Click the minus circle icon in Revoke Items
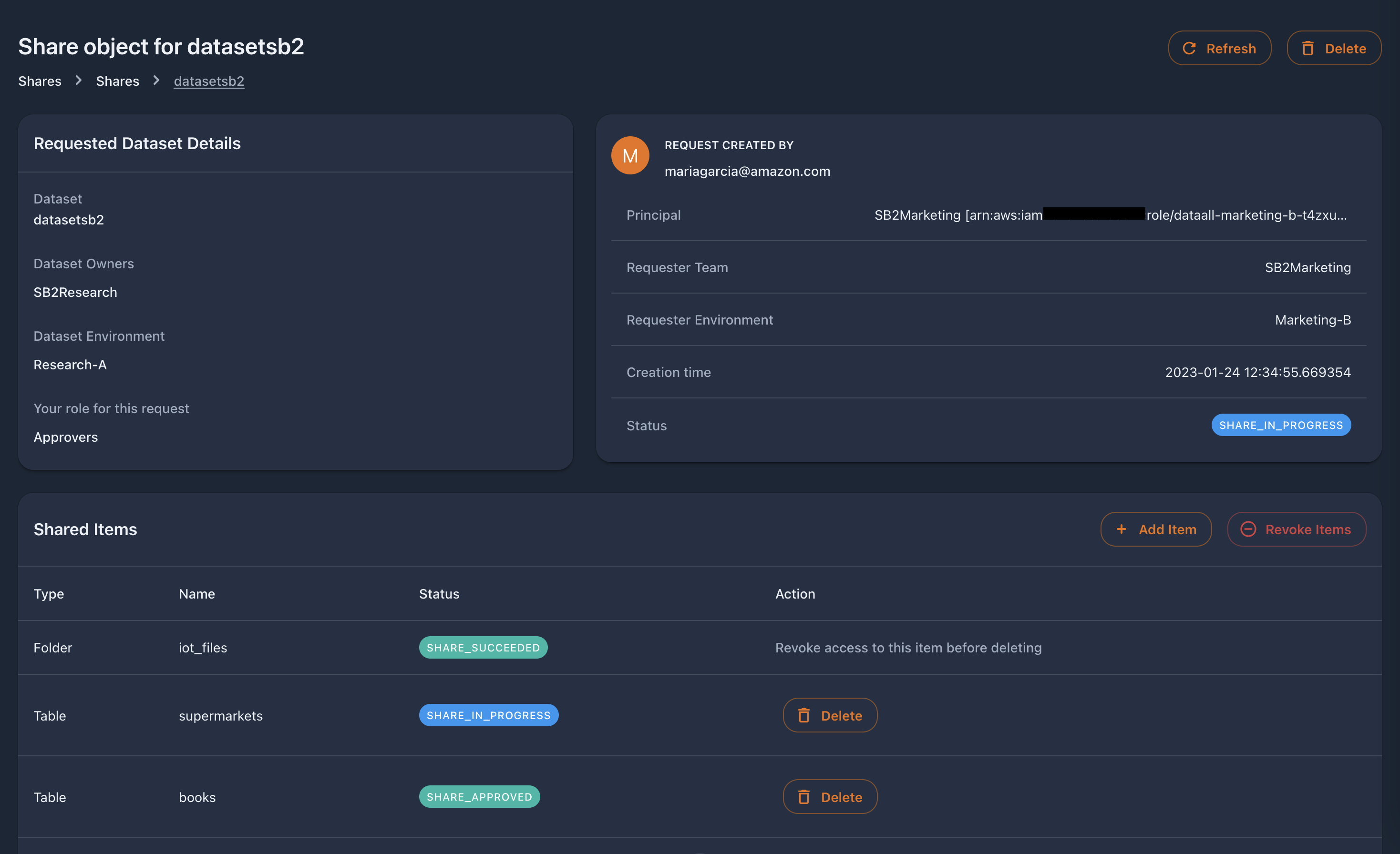Viewport: 1400px width, 854px height. pos(1248,529)
